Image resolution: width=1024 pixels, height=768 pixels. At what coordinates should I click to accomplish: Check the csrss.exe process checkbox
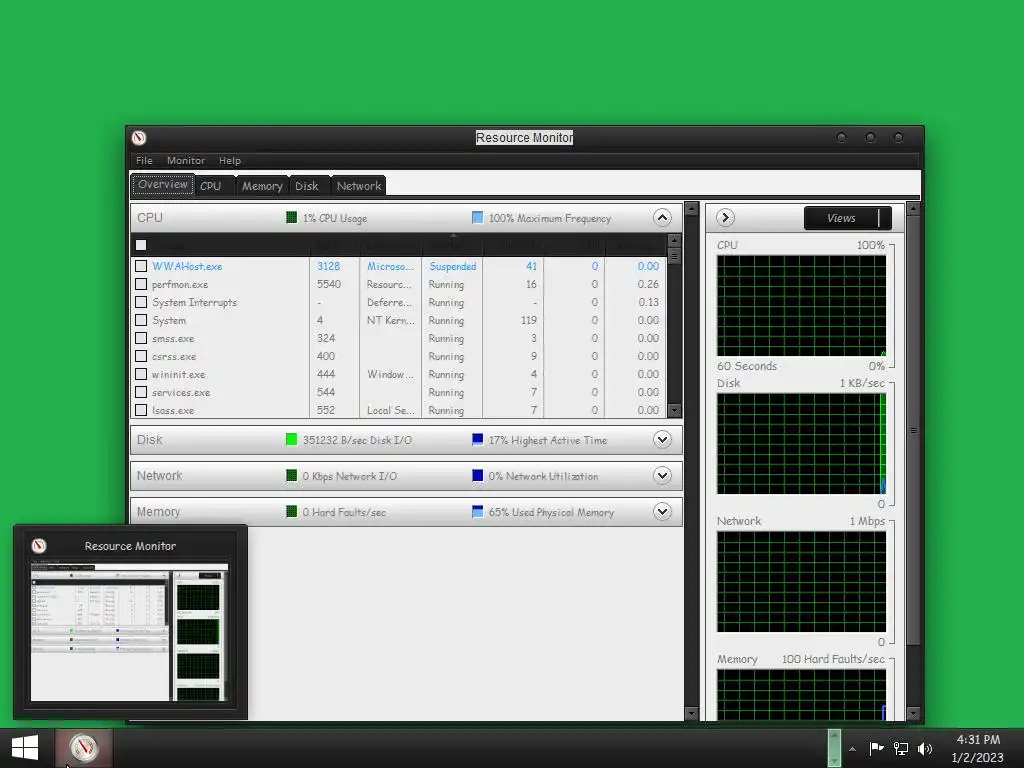140,356
